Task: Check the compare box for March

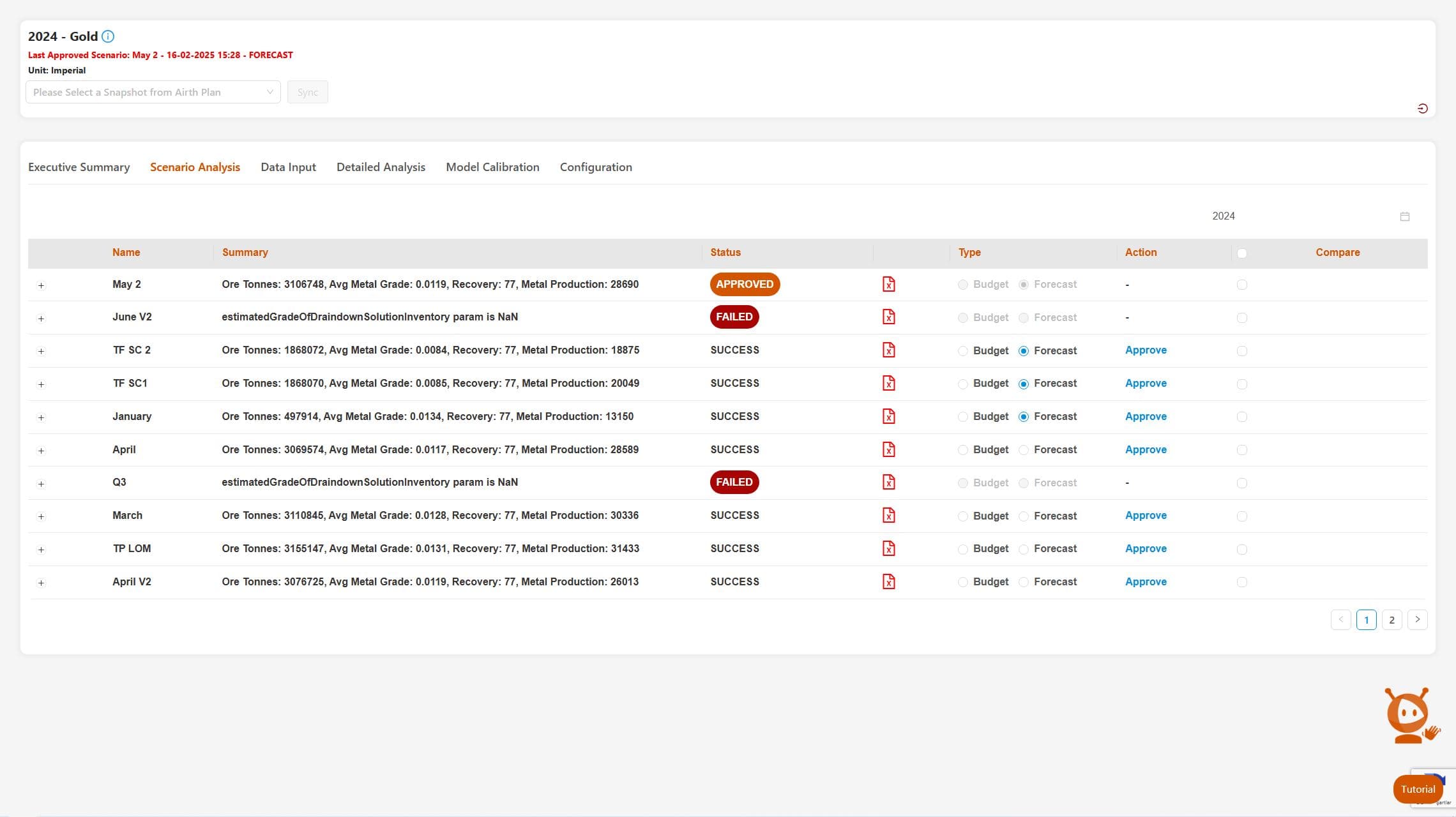Action: [1241, 516]
